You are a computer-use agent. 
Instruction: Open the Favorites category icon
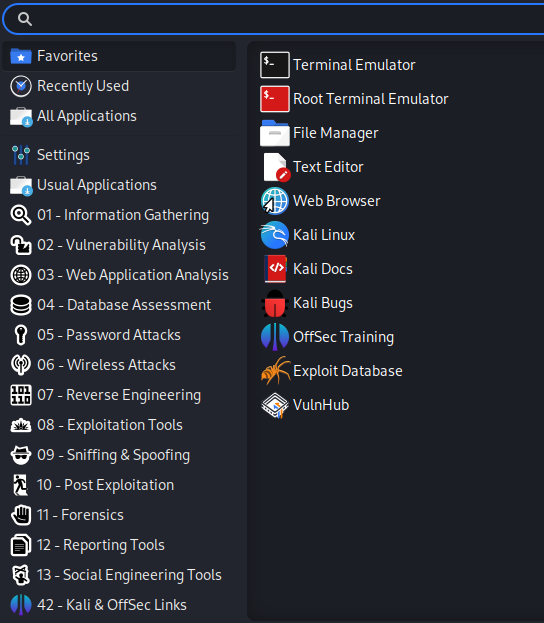tap(21, 56)
